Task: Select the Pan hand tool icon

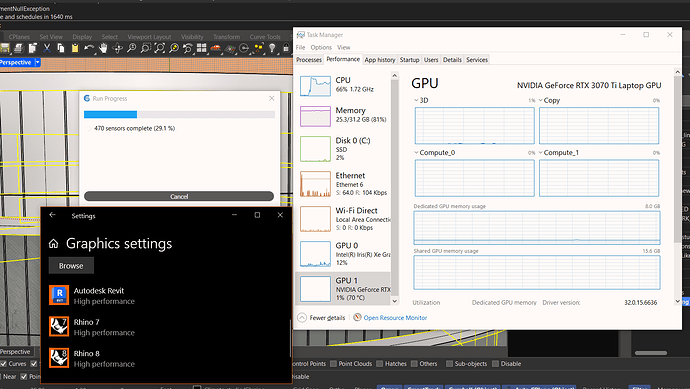Action: coord(103,48)
